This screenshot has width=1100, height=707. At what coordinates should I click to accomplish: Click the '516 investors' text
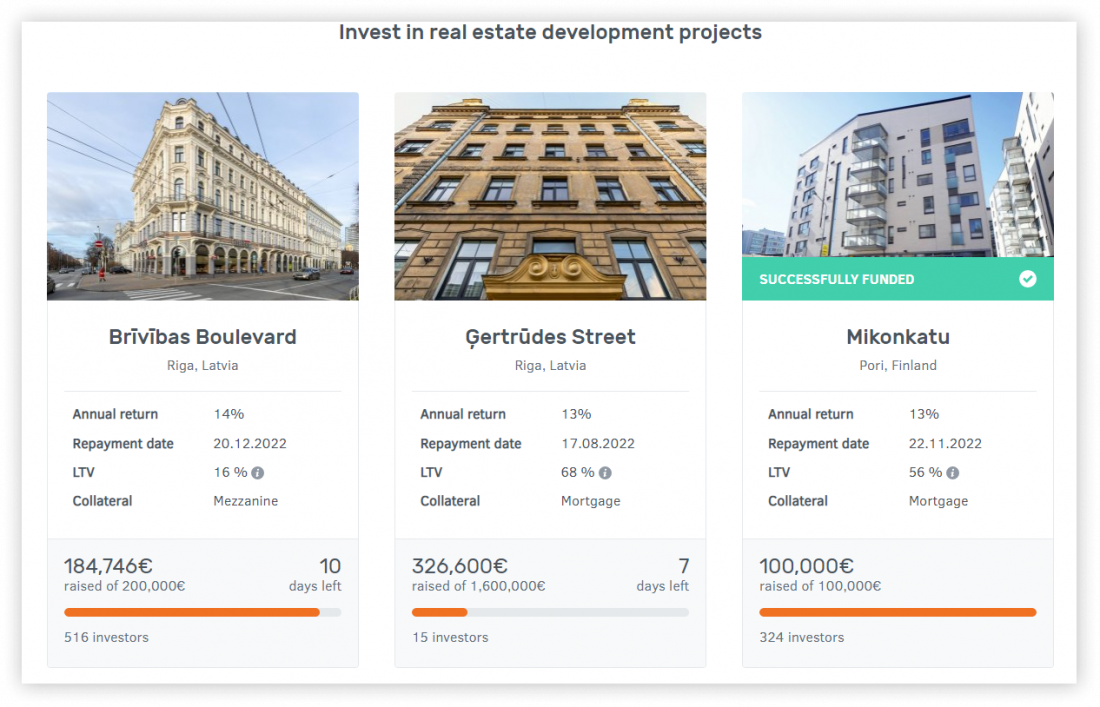coord(107,638)
